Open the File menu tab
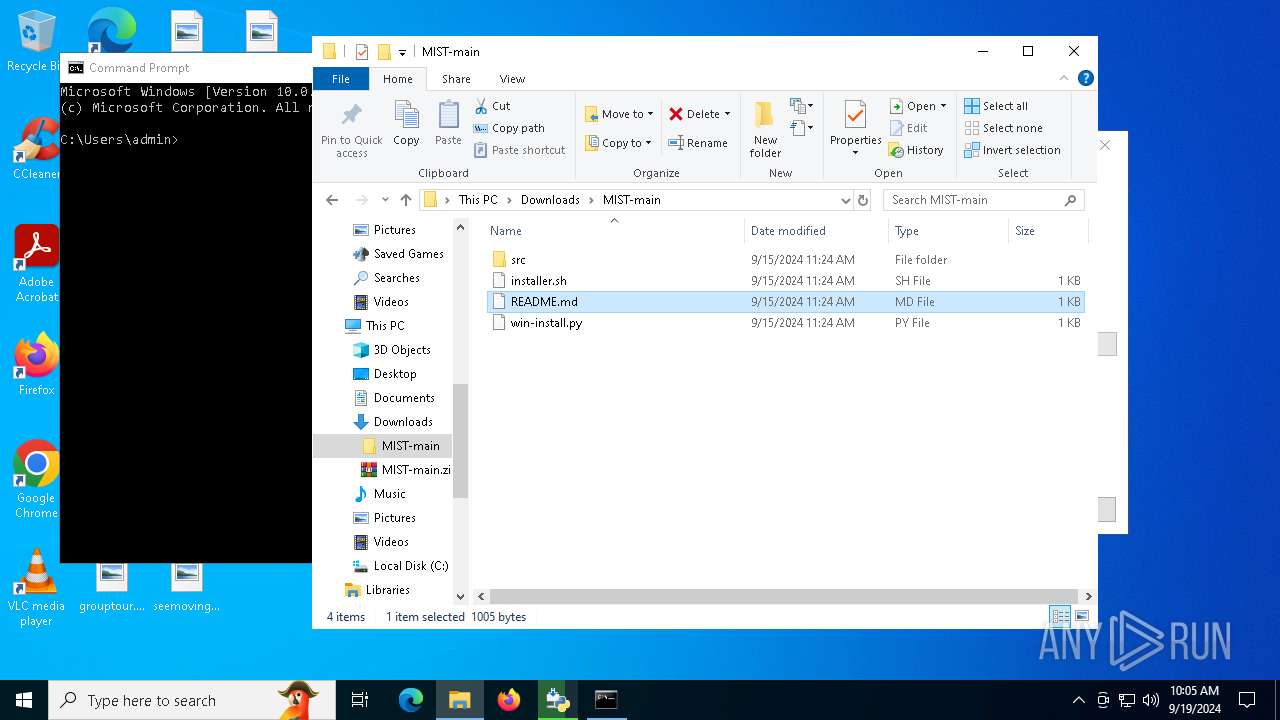Screen dimensions: 1280x720 [341, 79]
